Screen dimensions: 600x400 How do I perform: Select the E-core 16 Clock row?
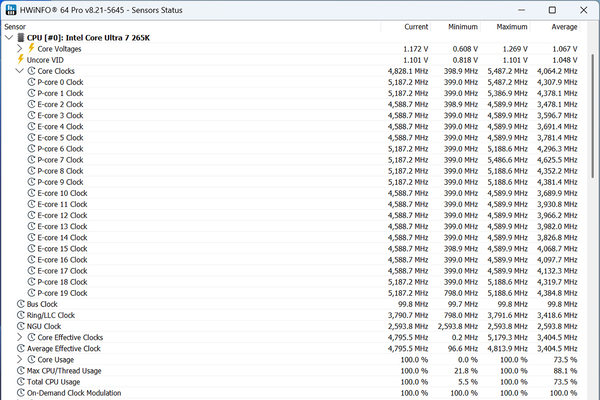tap(291, 260)
